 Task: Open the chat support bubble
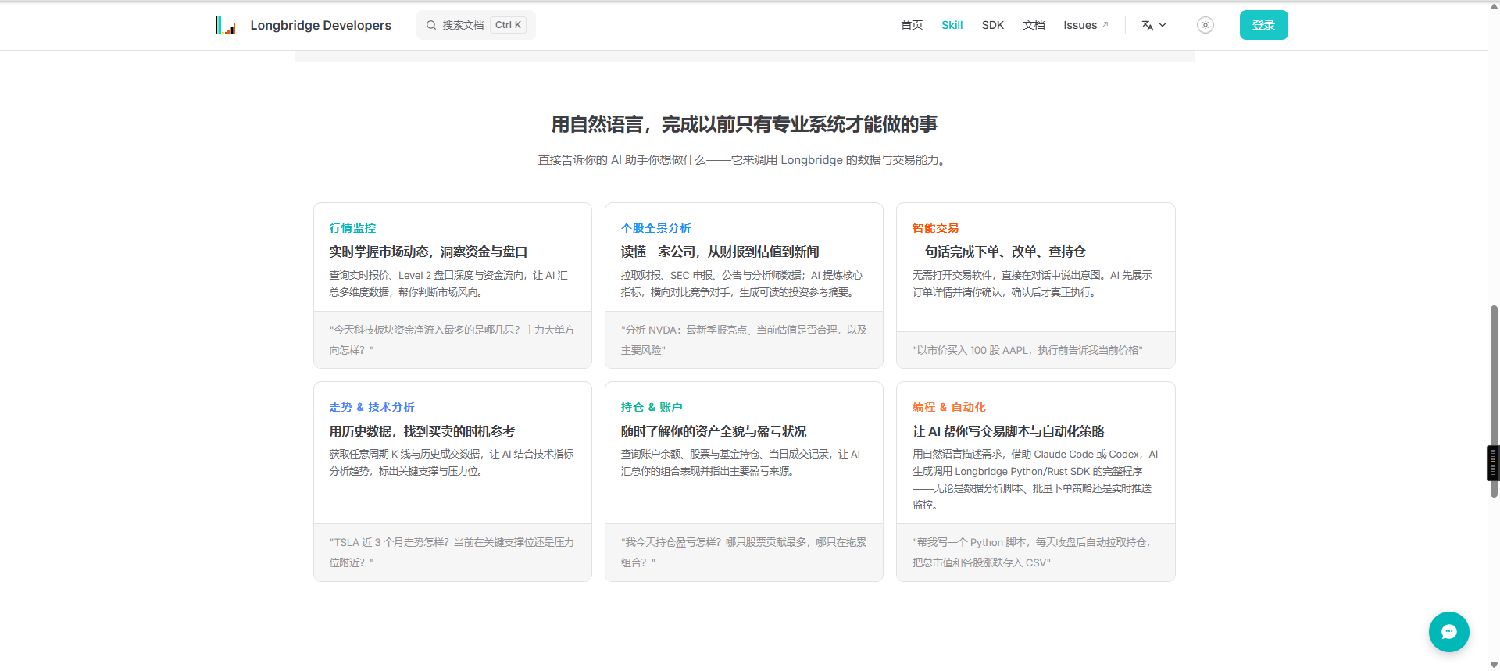click(1448, 631)
